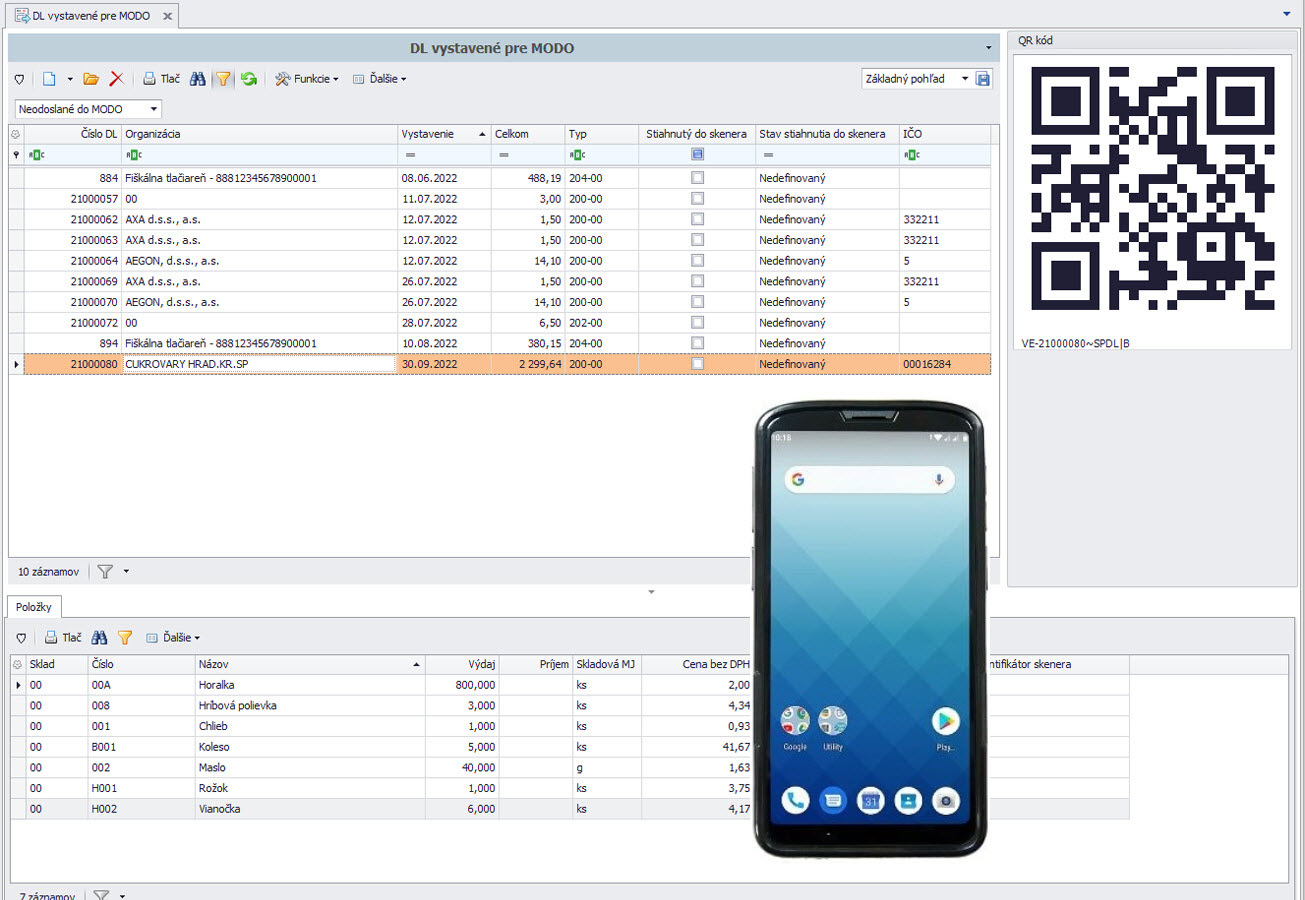Viewport: 1305px width, 900px height.
Task: Click the Tlač print button in top toolbar
Action: click(x=161, y=79)
